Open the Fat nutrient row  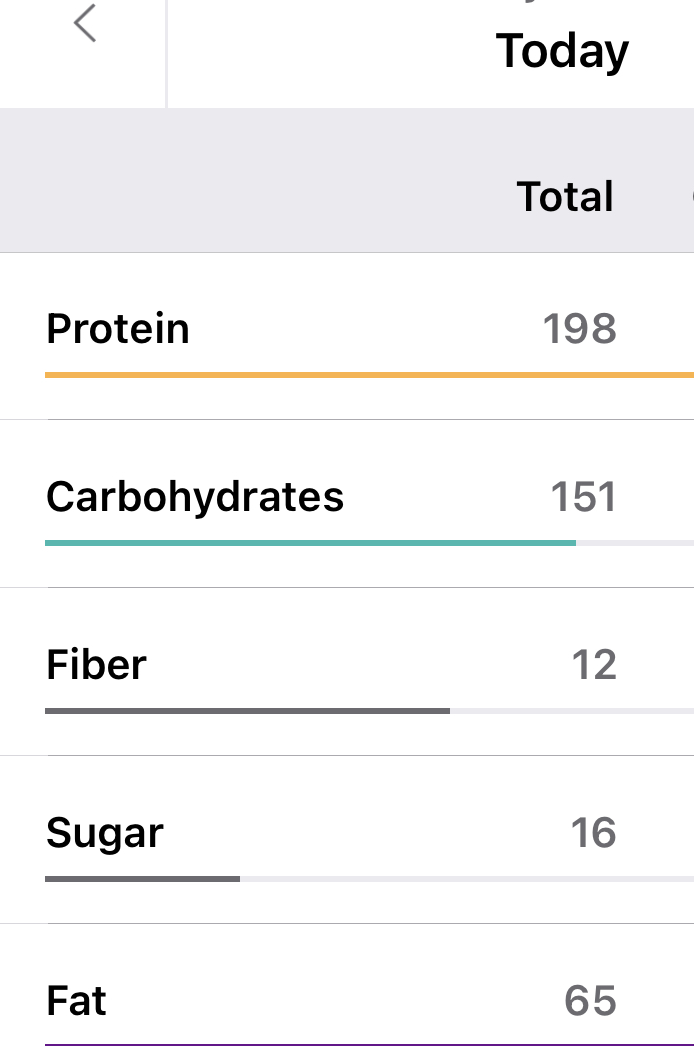coord(76,1001)
